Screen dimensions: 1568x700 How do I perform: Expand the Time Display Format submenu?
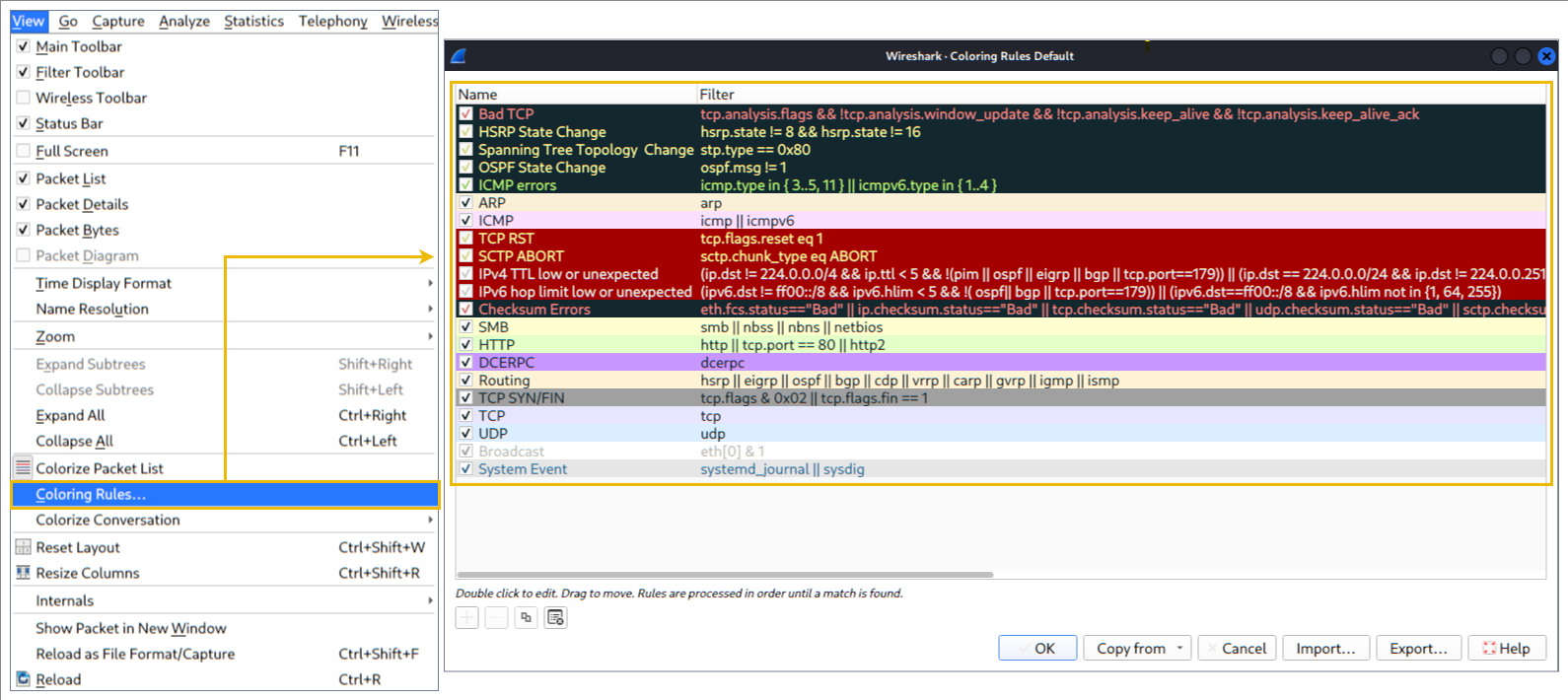[224, 283]
